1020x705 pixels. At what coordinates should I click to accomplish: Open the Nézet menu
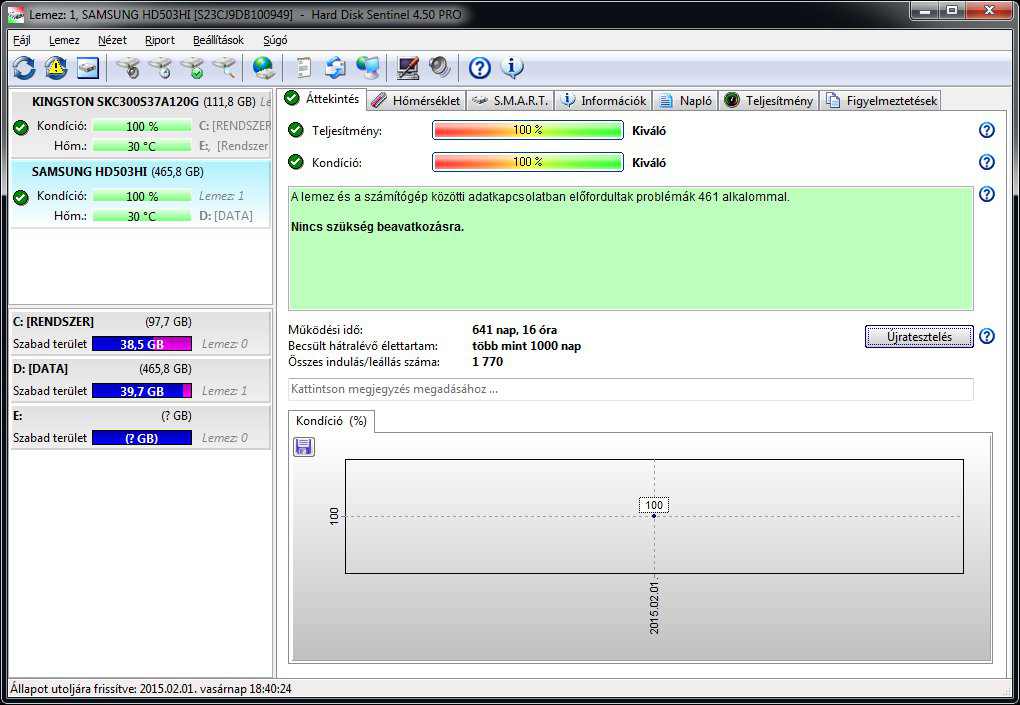click(112, 40)
